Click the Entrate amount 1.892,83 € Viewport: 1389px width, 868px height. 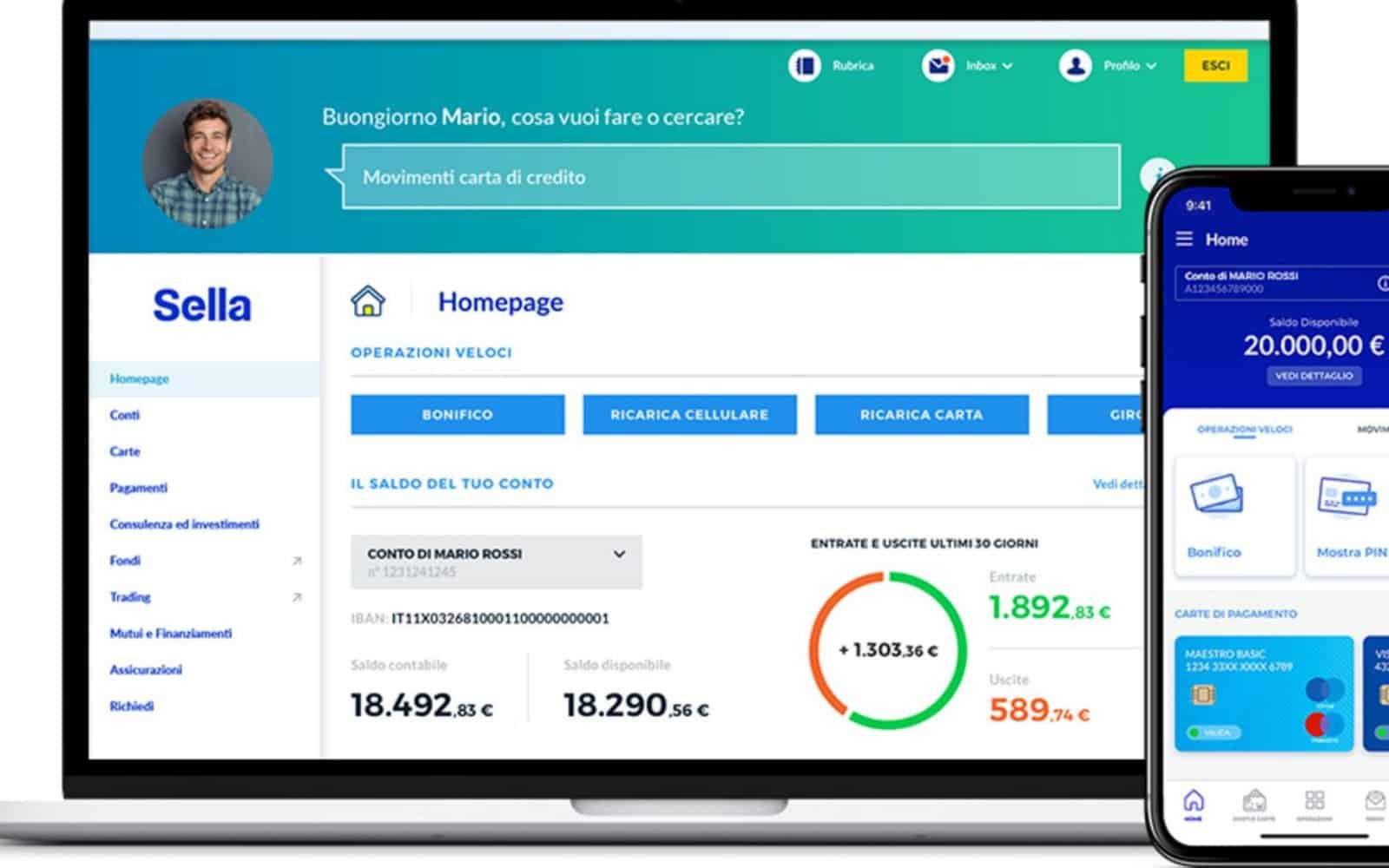click(x=1050, y=608)
